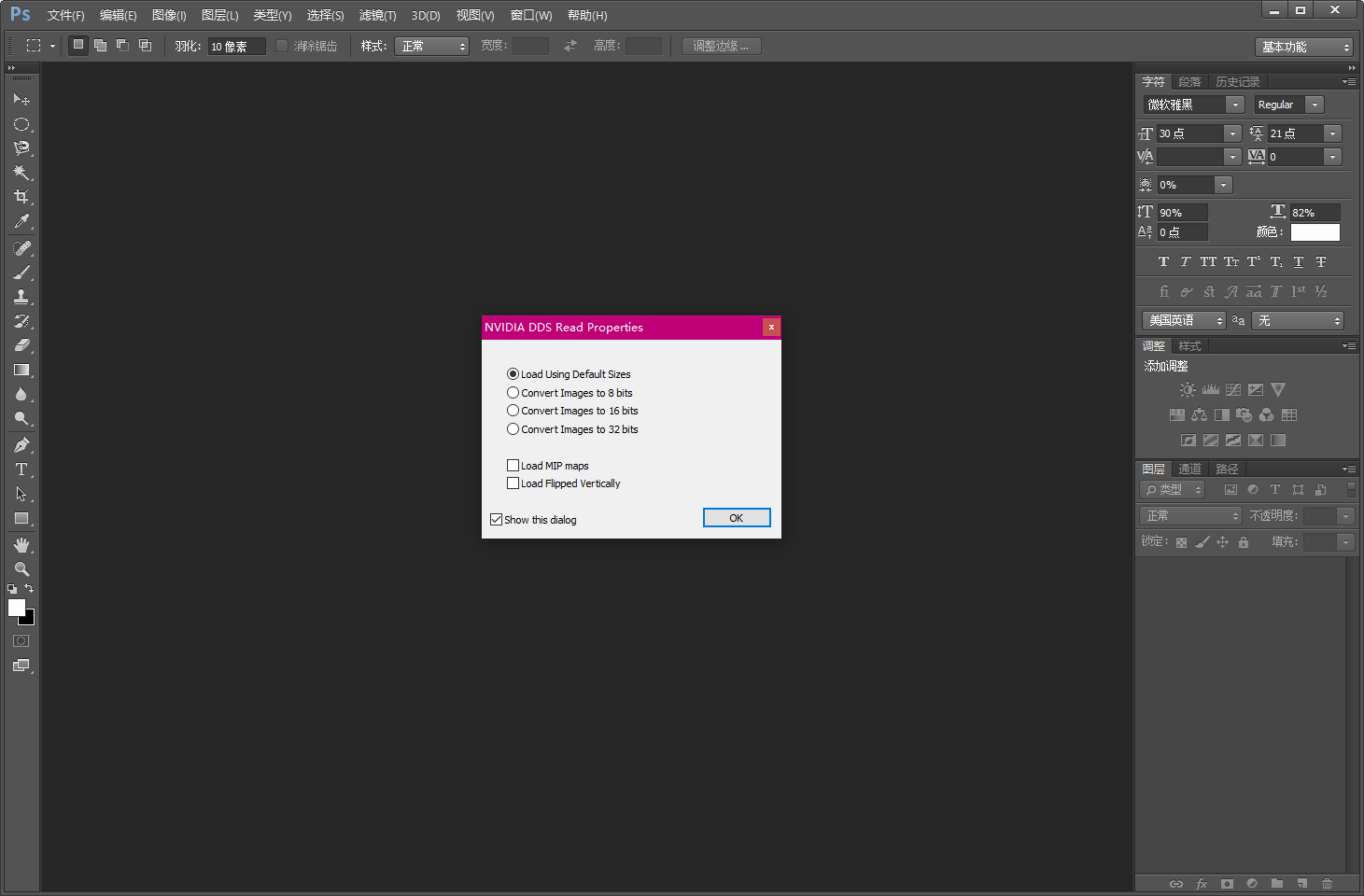Open the language dropdown 美国英语

(x=1184, y=320)
